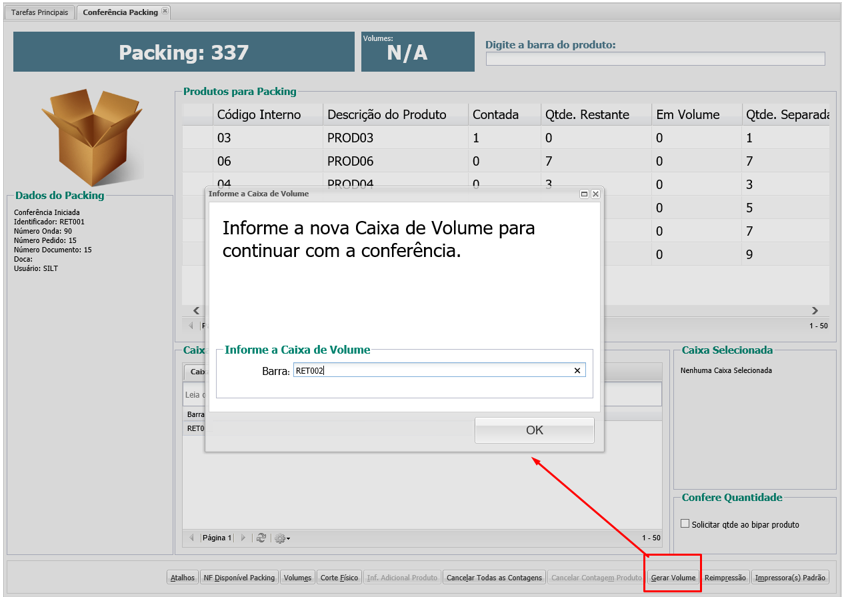
Task: Sort by the Código Interno column header
Action: click(267, 114)
